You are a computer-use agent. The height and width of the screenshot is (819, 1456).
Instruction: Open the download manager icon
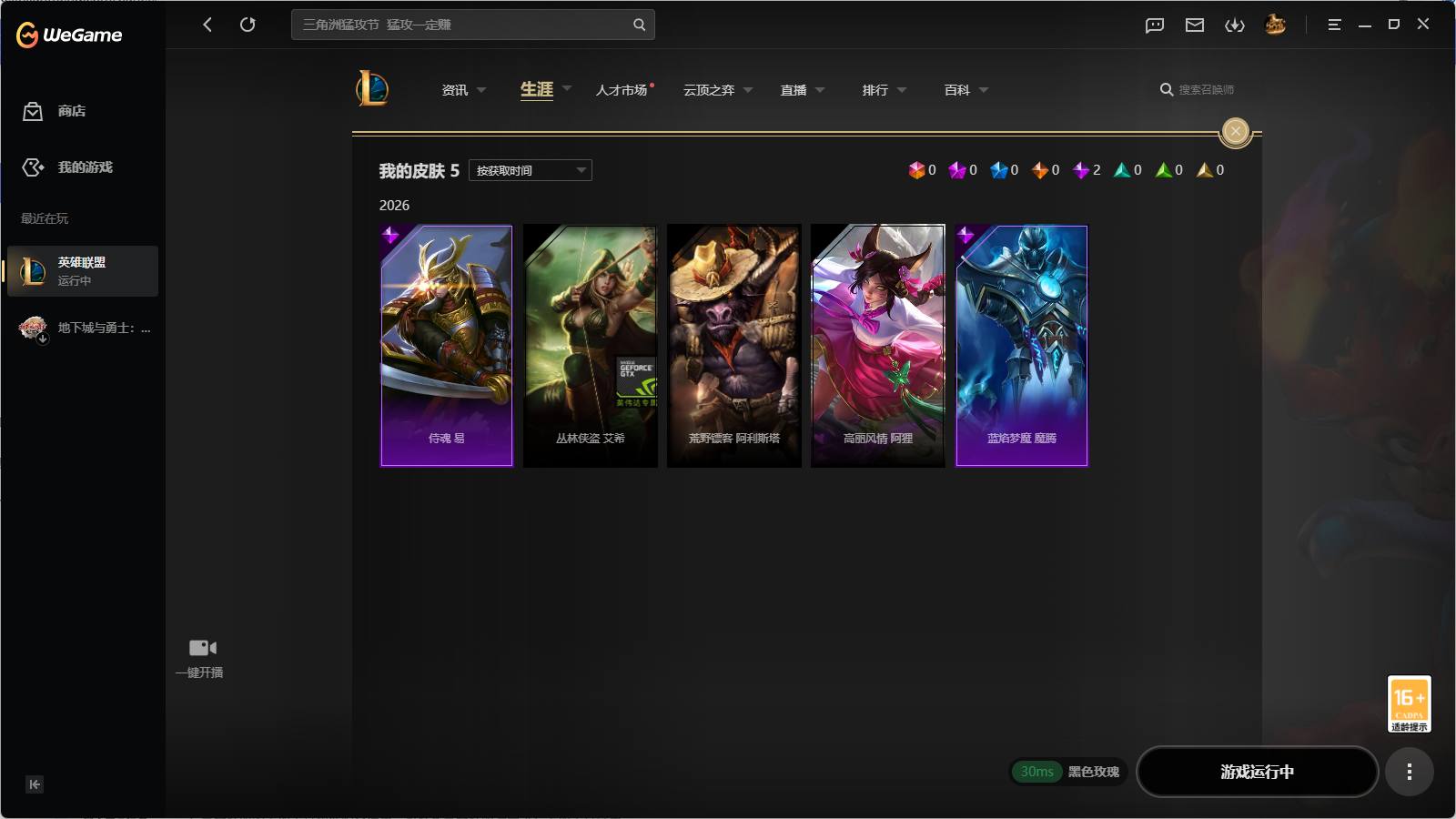1235,25
